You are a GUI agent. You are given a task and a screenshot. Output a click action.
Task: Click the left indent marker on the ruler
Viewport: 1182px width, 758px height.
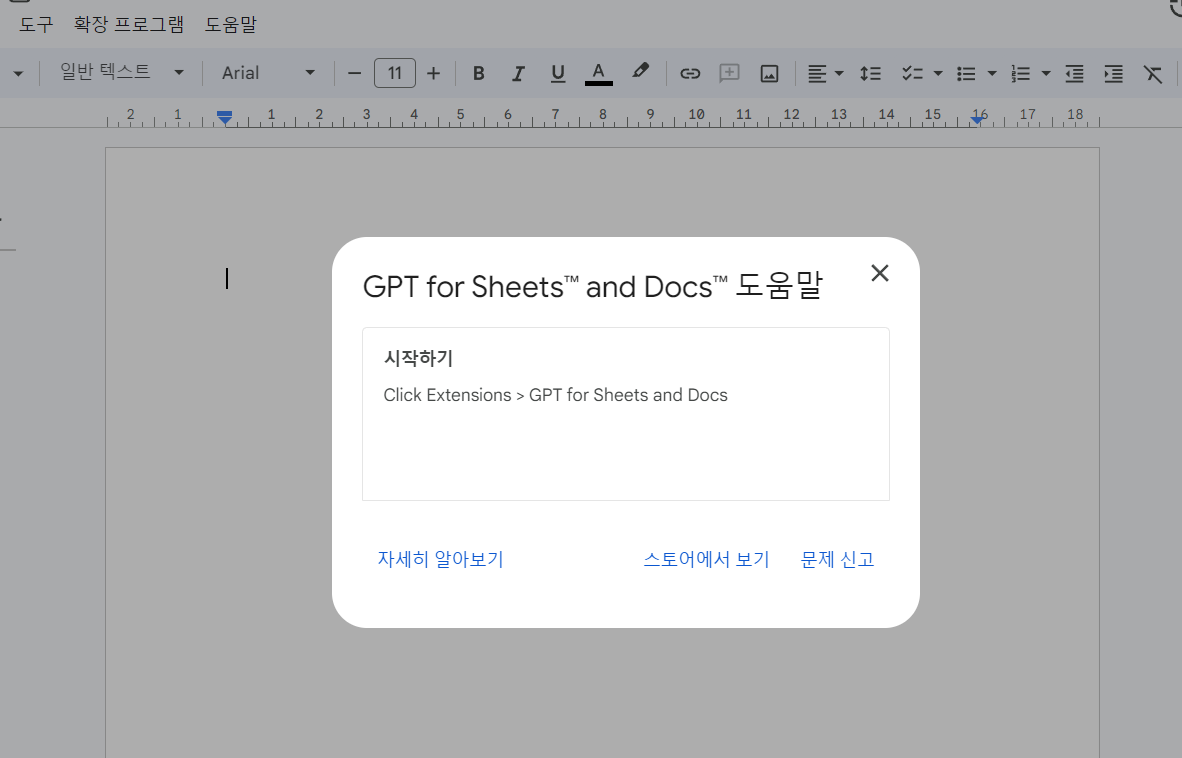pyautogui.click(x=225, y=117)
